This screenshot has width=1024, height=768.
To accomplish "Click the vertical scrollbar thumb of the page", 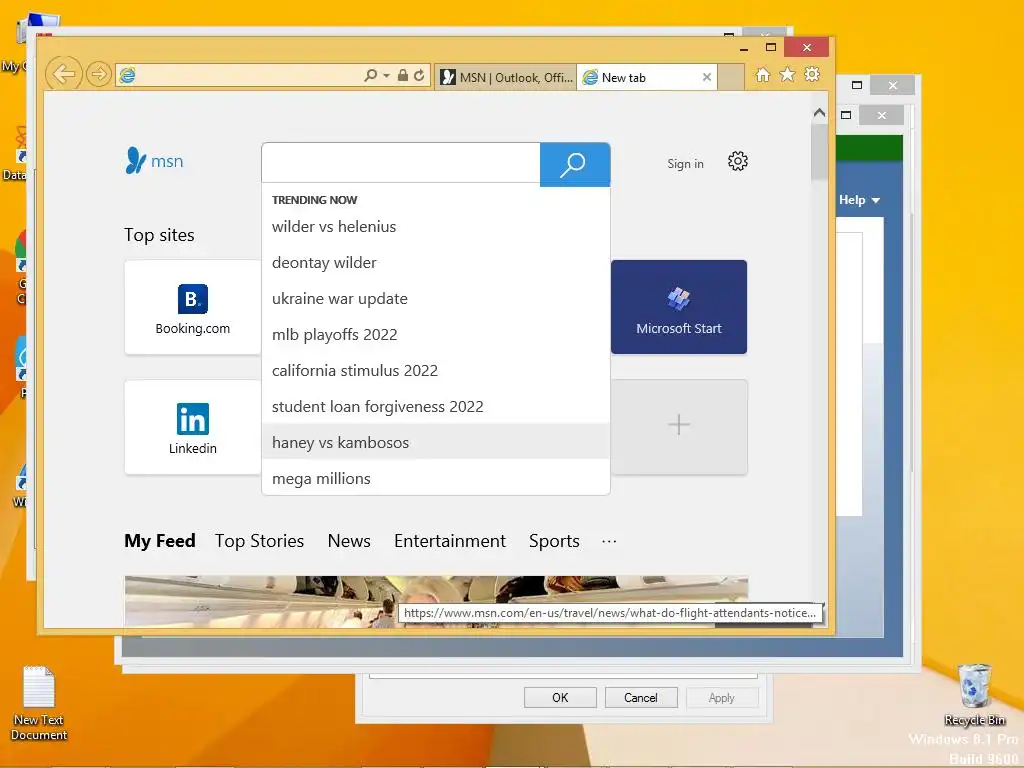I will 819,152.
